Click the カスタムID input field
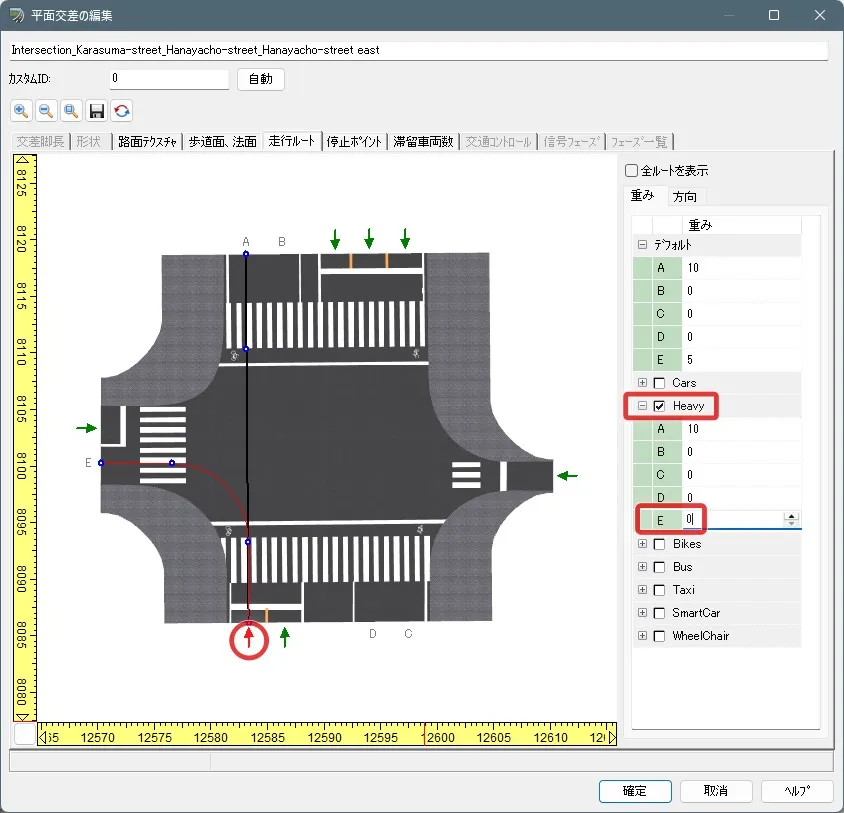 pyautogui.click(x=169, y=78)
